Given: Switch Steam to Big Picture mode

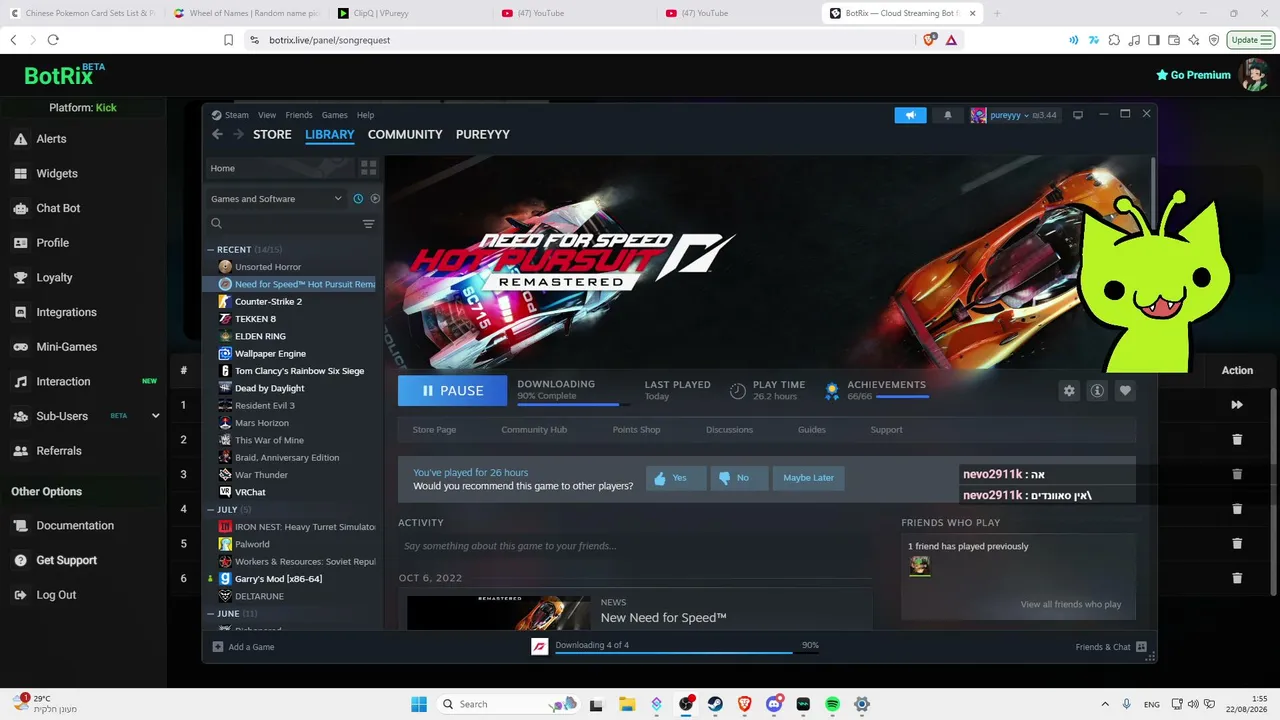Looking at the screenshot, I should point(1078,115).
